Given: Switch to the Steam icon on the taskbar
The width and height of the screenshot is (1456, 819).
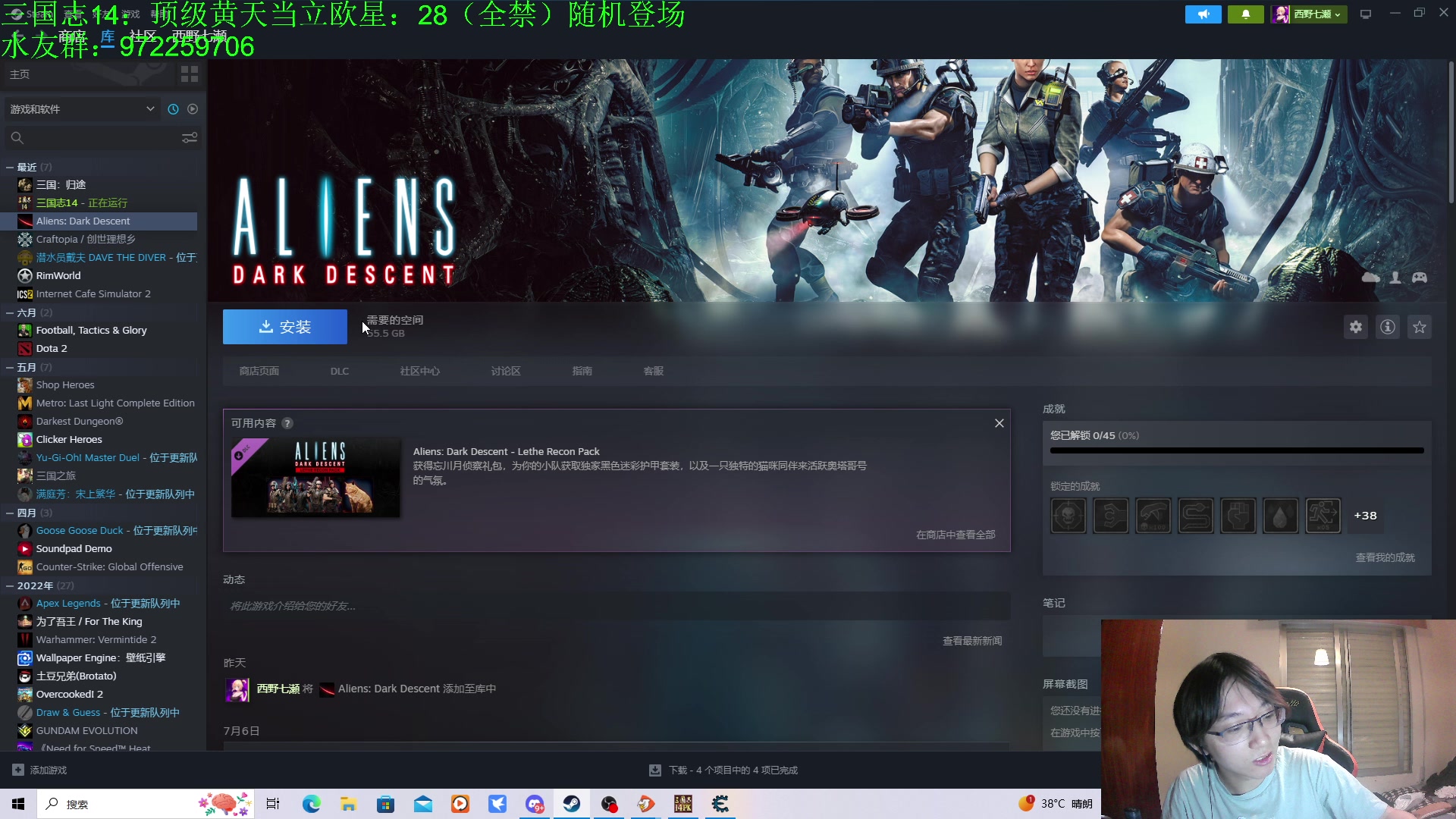Looking at the screenshot, I should pyautogui.click(x=572, y=804).
